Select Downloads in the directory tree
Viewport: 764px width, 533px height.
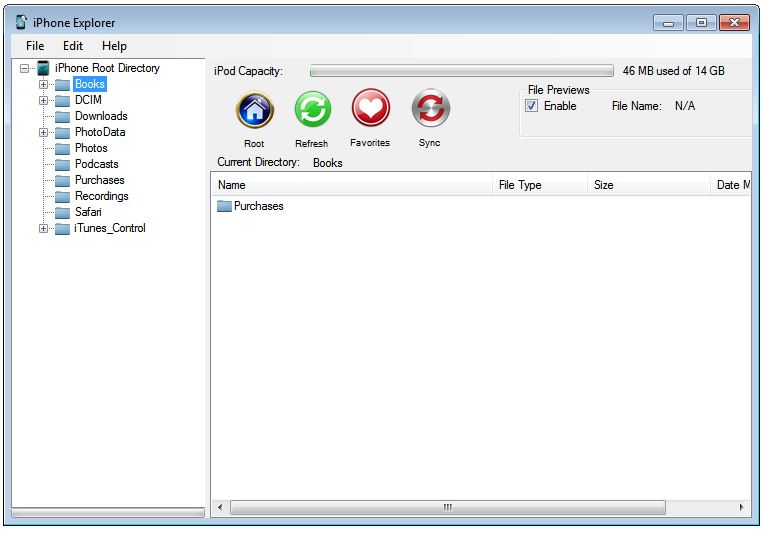(x=101, y=116)
